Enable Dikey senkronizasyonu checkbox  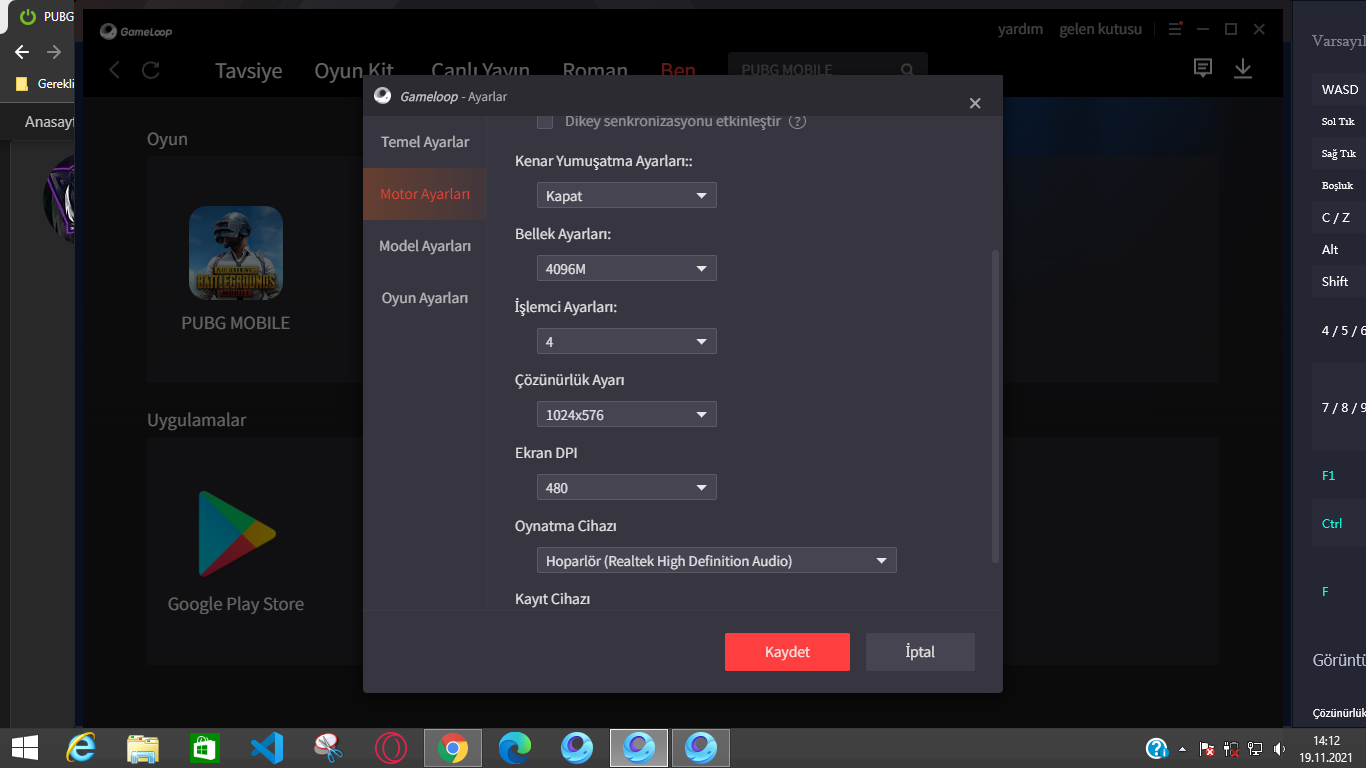pyautogui.click(x=545, y=122)
